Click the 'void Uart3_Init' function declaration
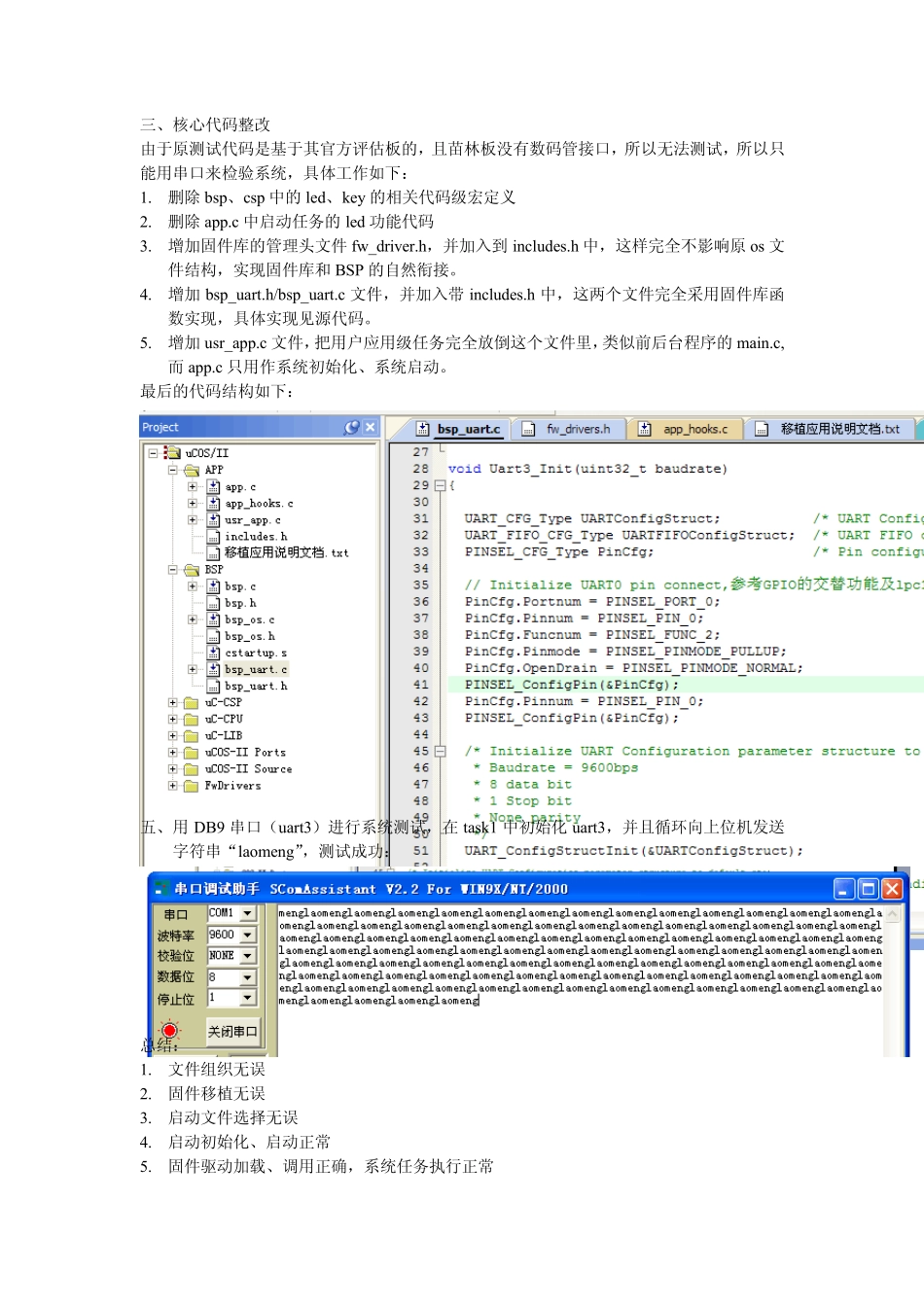924x1308 pixels. pos(587,469)
